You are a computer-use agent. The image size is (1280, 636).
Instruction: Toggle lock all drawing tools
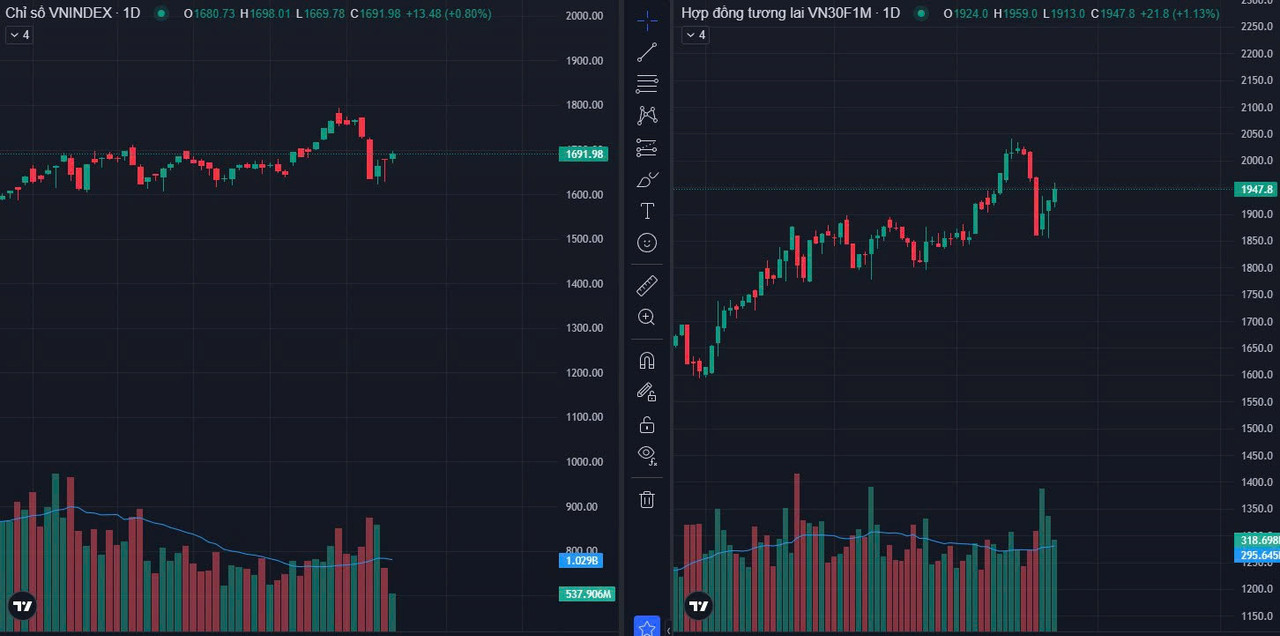(647, 425)
